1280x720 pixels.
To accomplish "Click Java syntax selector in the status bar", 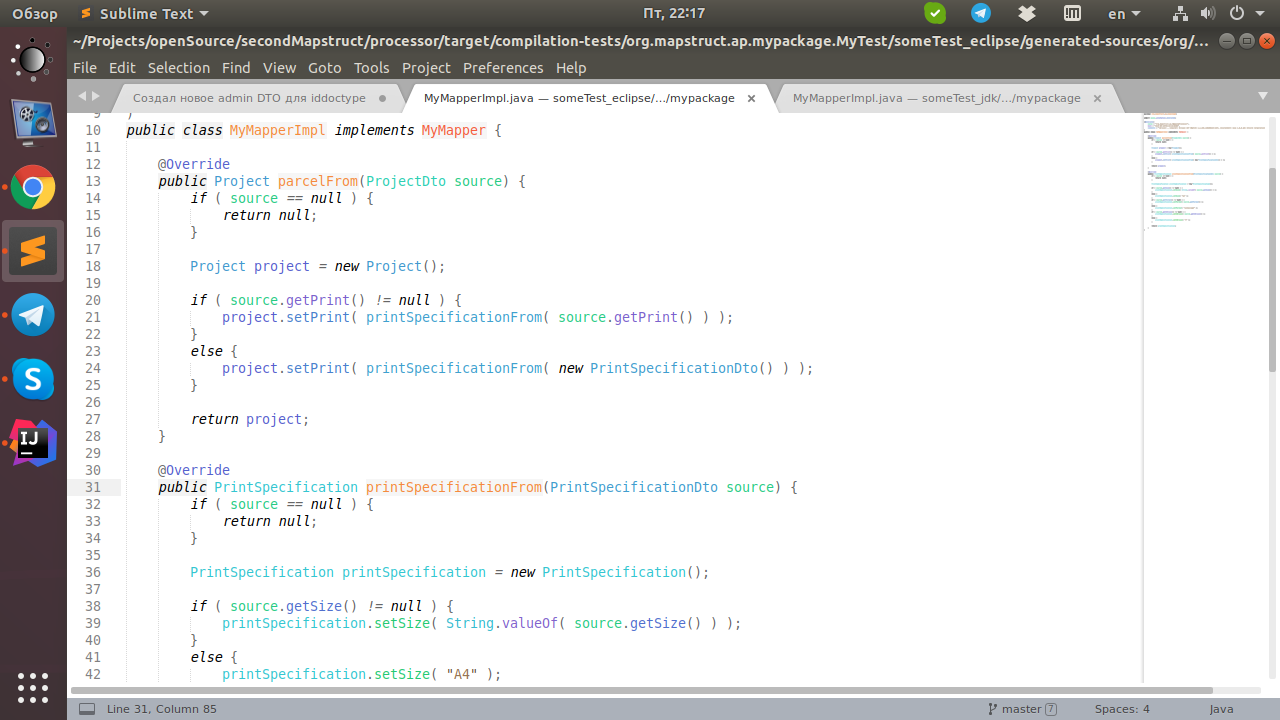I will tap(1221, 708).
